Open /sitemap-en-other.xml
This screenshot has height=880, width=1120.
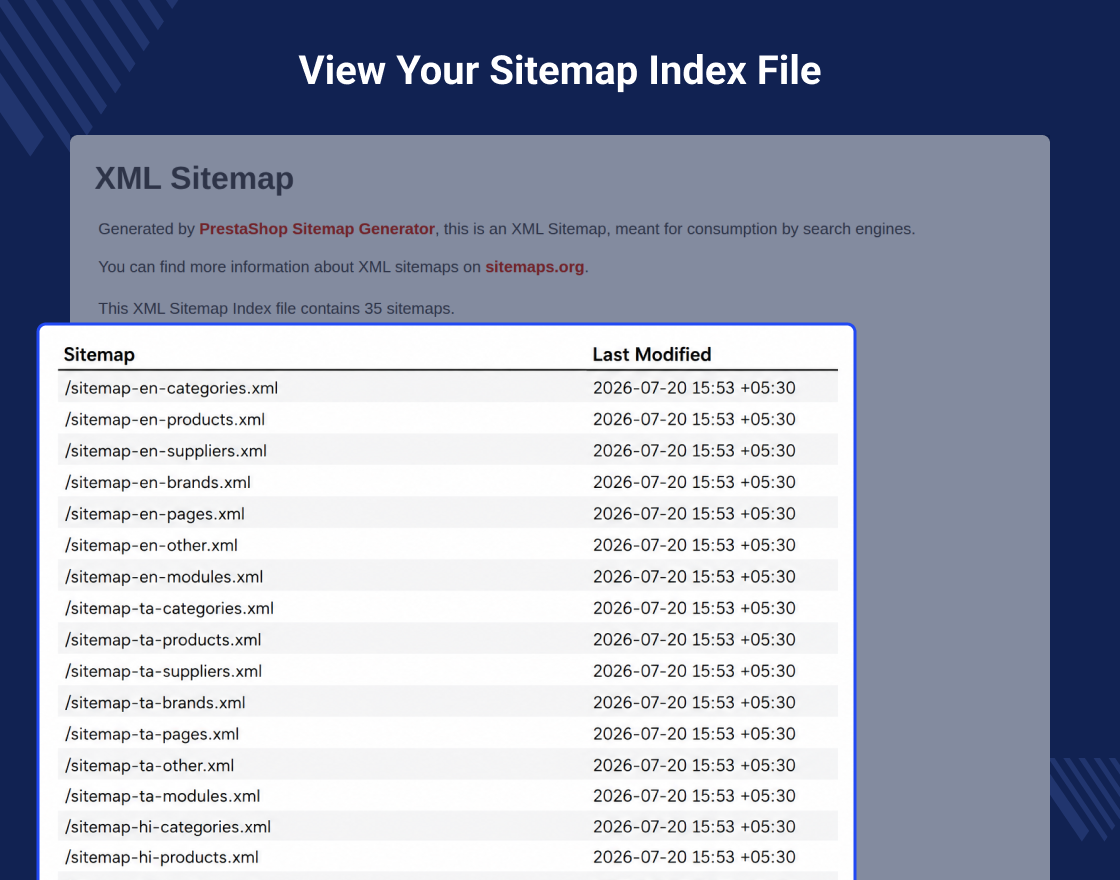coord(151,545)
